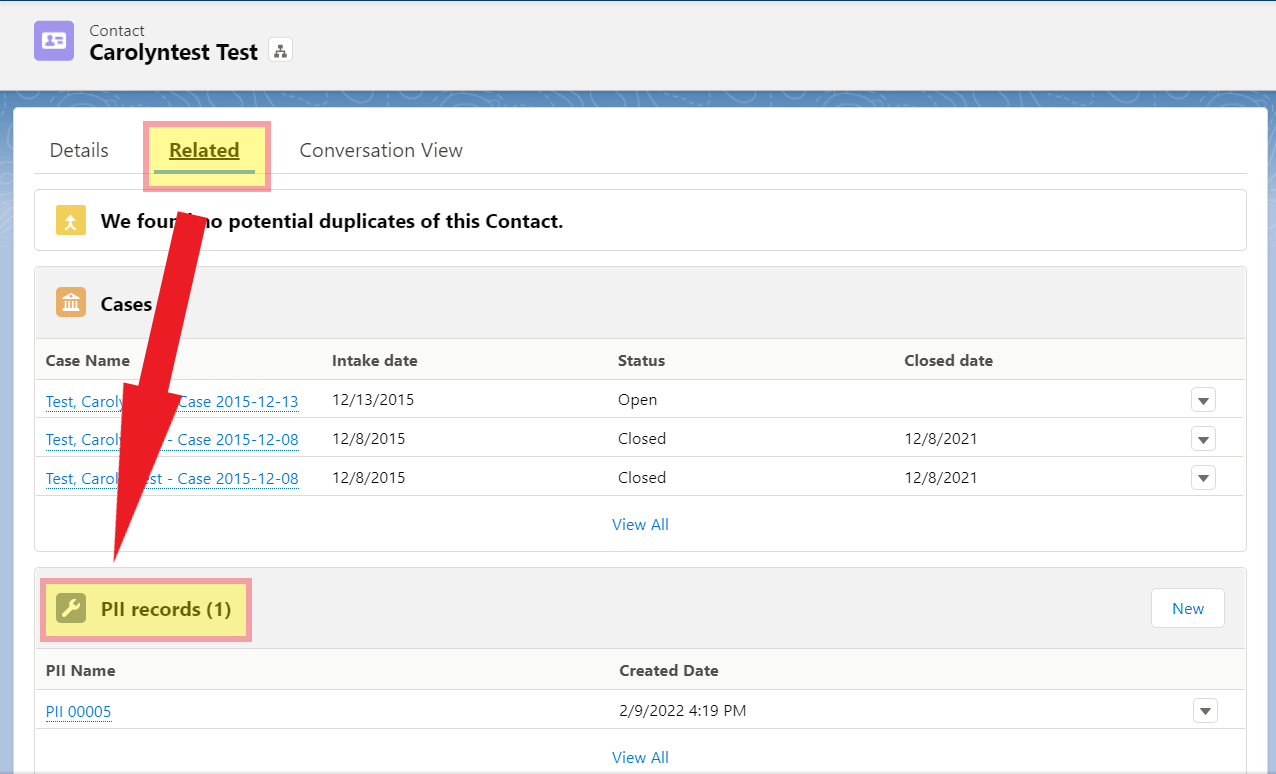Click the purple Contact record icon
Screen dimensions: 1276x774
pyautogui.click(x=54, y=41)
